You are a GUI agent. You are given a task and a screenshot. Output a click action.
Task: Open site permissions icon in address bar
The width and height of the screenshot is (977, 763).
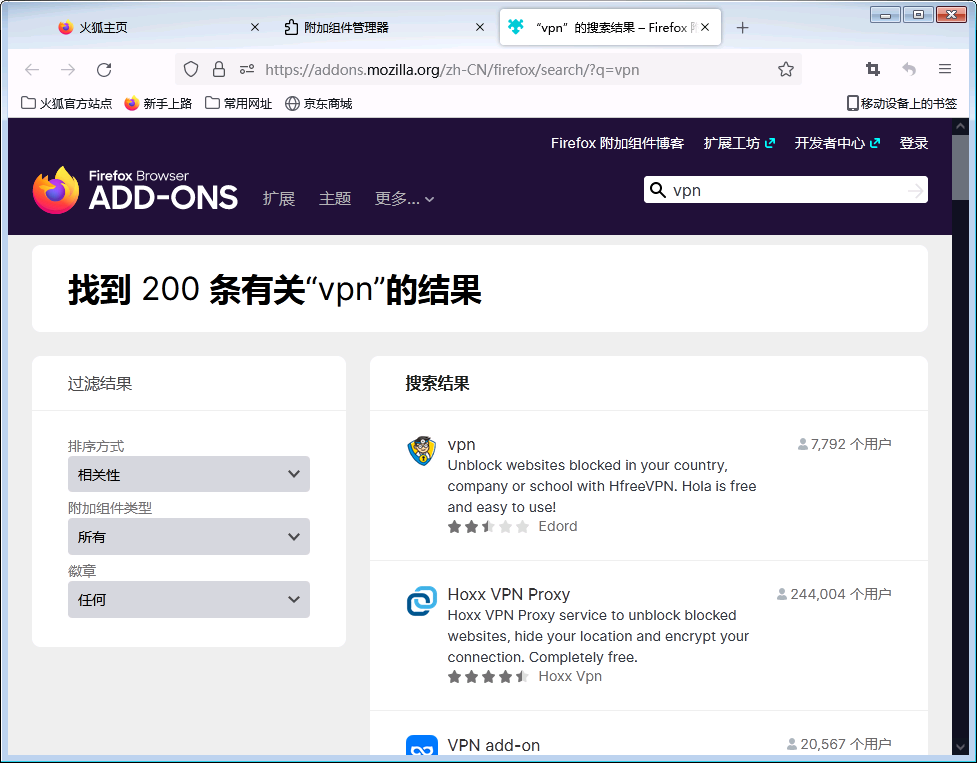[247, 69]
